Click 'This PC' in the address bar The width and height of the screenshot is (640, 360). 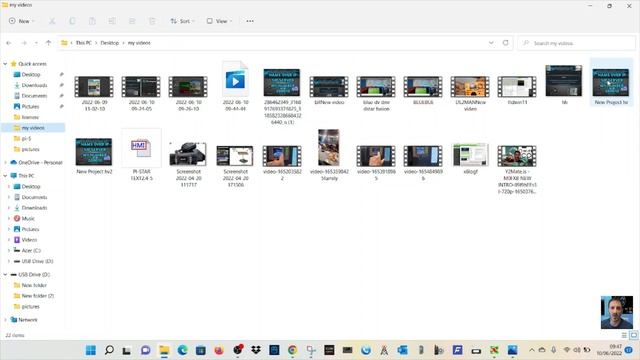point(84,43)
